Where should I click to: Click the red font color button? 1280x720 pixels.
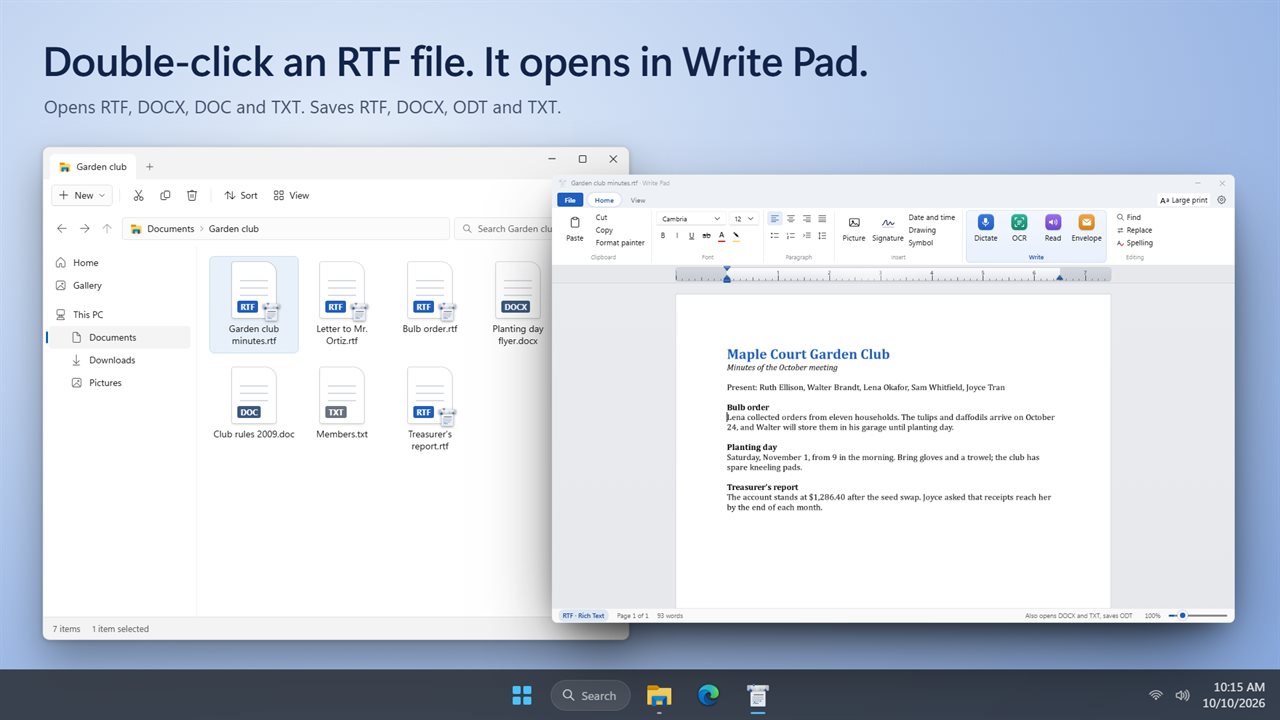pyautogui.click(x=721, y=236)
